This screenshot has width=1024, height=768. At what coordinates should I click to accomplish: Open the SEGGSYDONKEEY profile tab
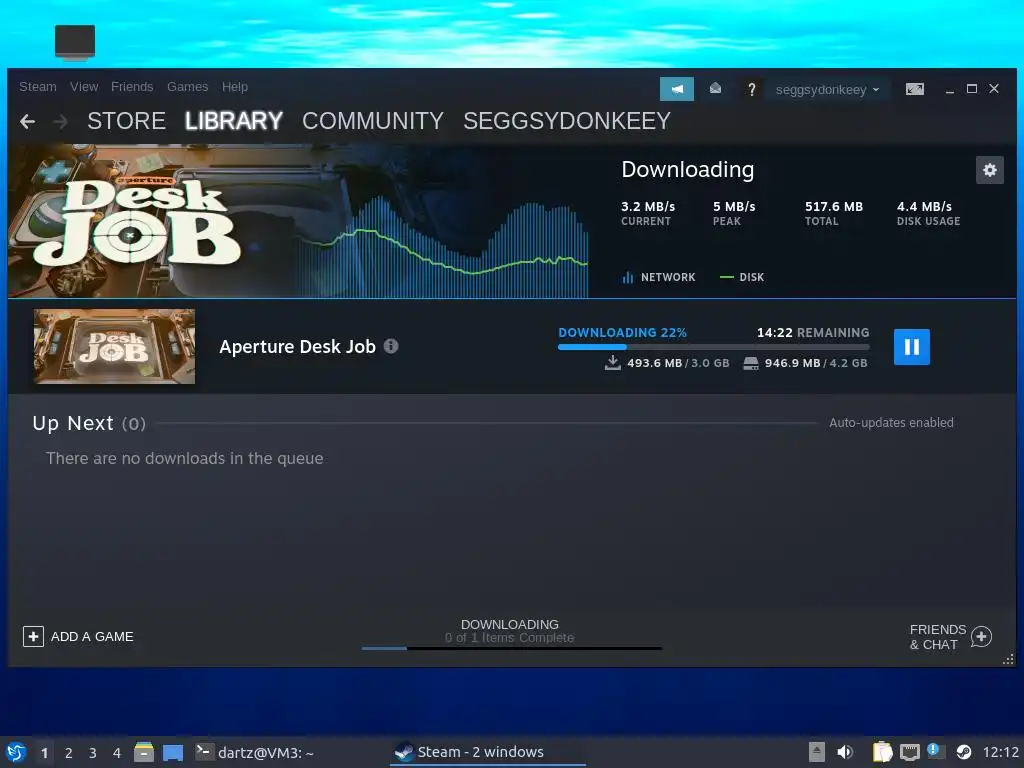point(567,121)
